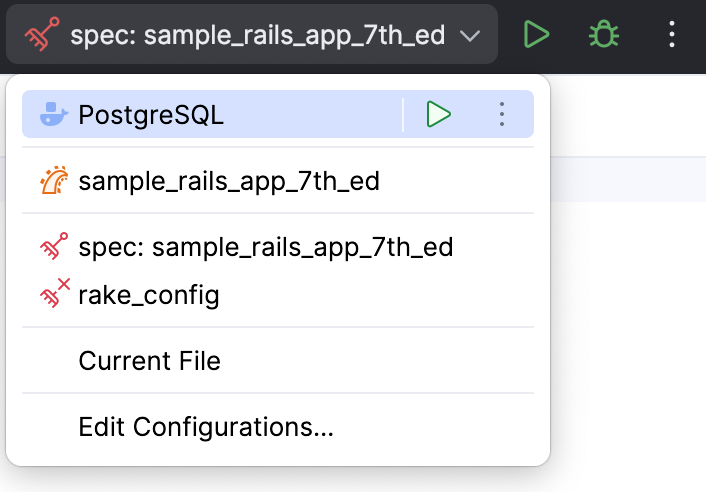Image resolution: width=706 pixels, height=492 pixels.
Task: Pick spec: sample_rails_app_7th_ed in the popup list
Action: coord(265,246)
